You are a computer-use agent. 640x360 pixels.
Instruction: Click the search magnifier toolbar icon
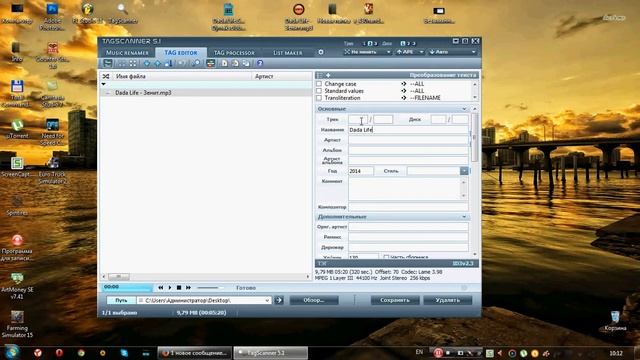(x=196, y=63)
